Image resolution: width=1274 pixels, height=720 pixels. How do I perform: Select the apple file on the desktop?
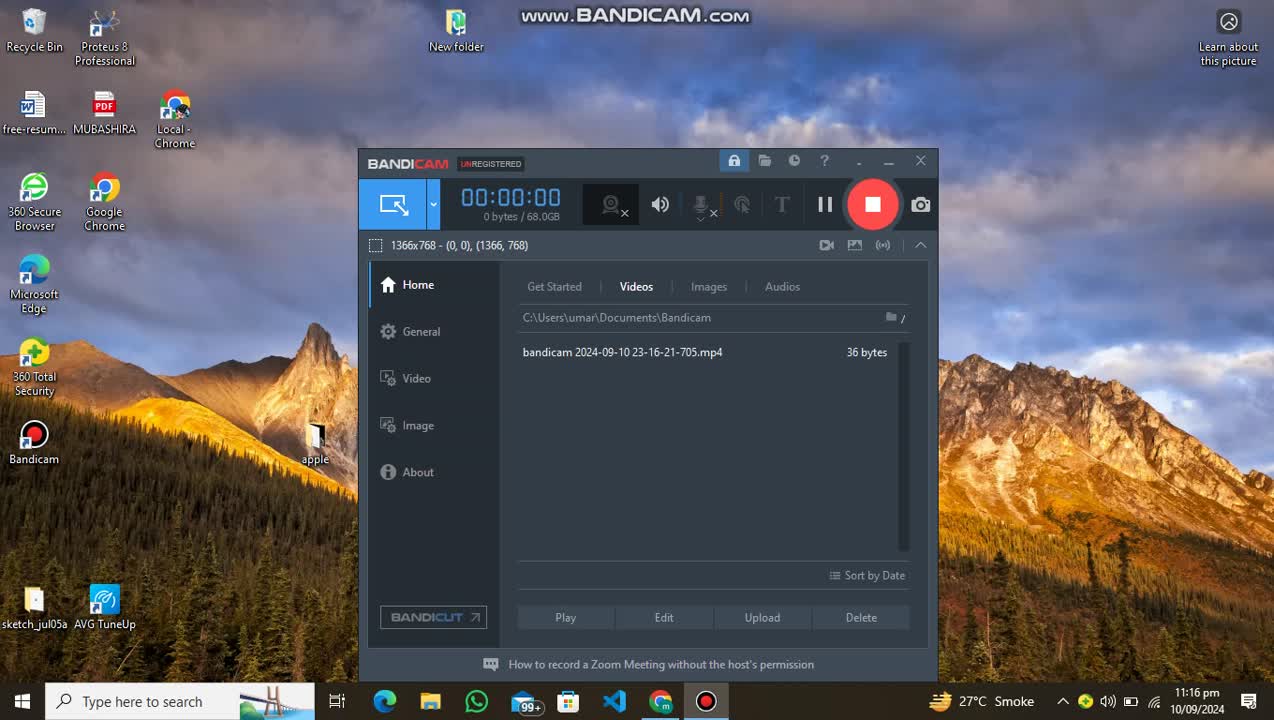tap(315, 444)
